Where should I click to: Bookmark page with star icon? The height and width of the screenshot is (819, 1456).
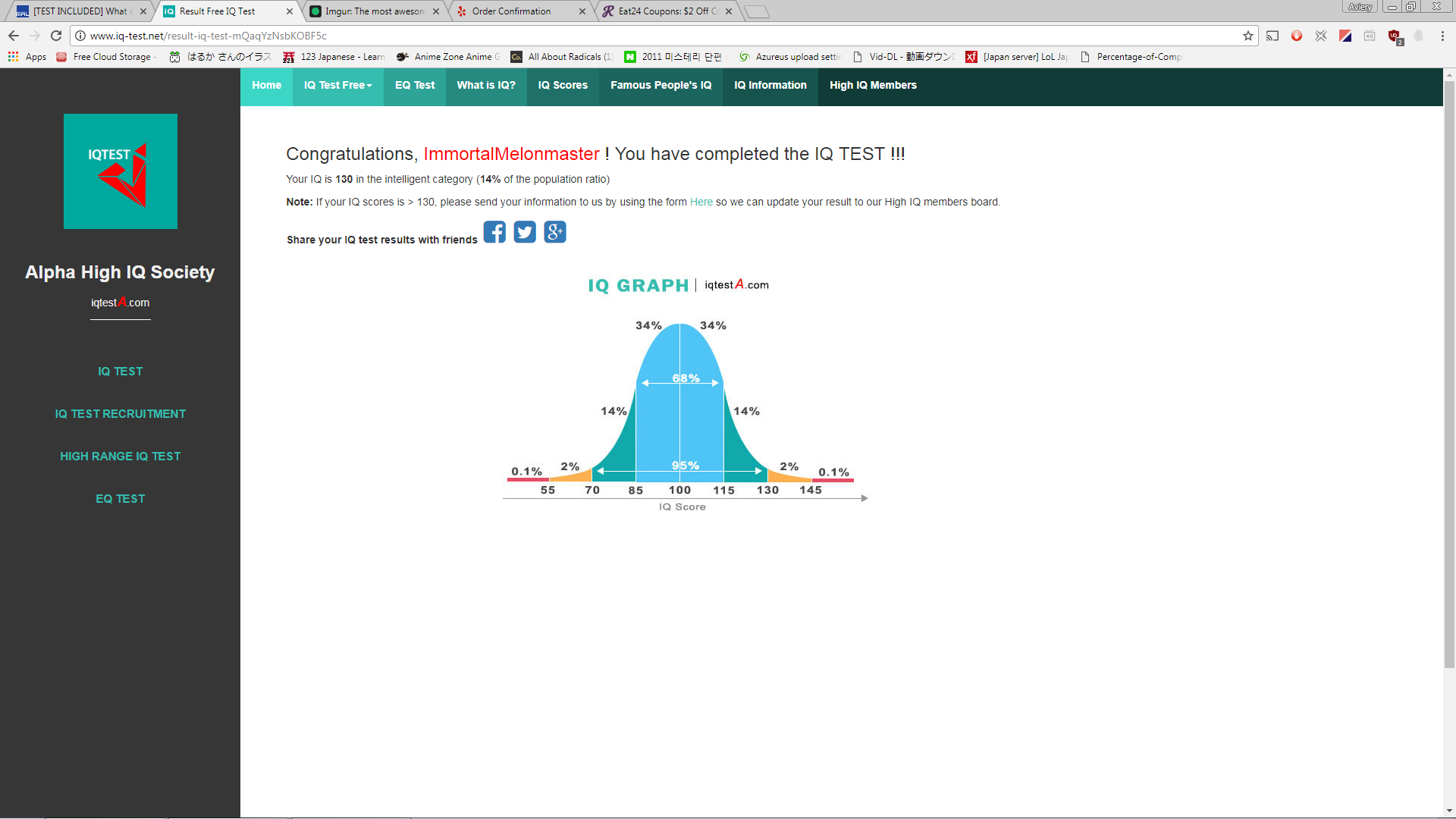coord(1248,36)
